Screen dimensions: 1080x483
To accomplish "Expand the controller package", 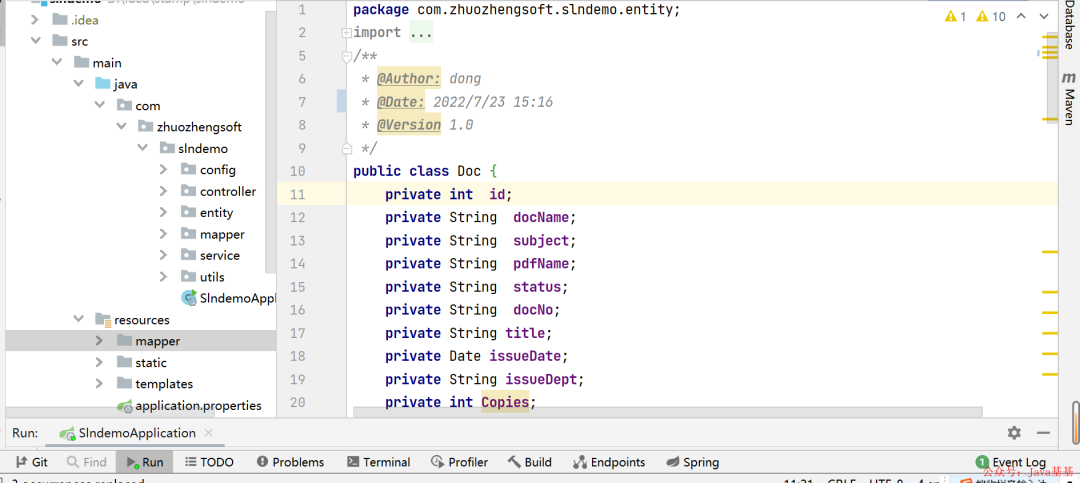I will click(163, 191).
